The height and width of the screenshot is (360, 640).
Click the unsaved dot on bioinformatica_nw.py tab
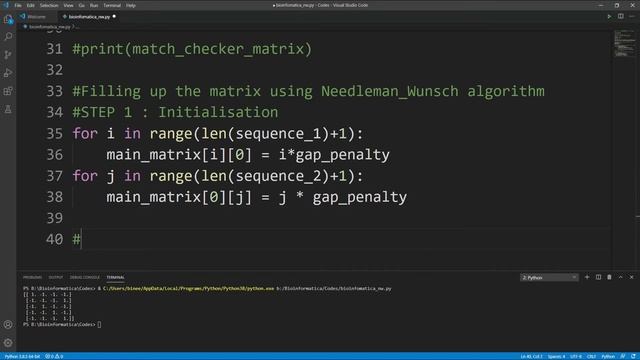(x=114, y=16)
